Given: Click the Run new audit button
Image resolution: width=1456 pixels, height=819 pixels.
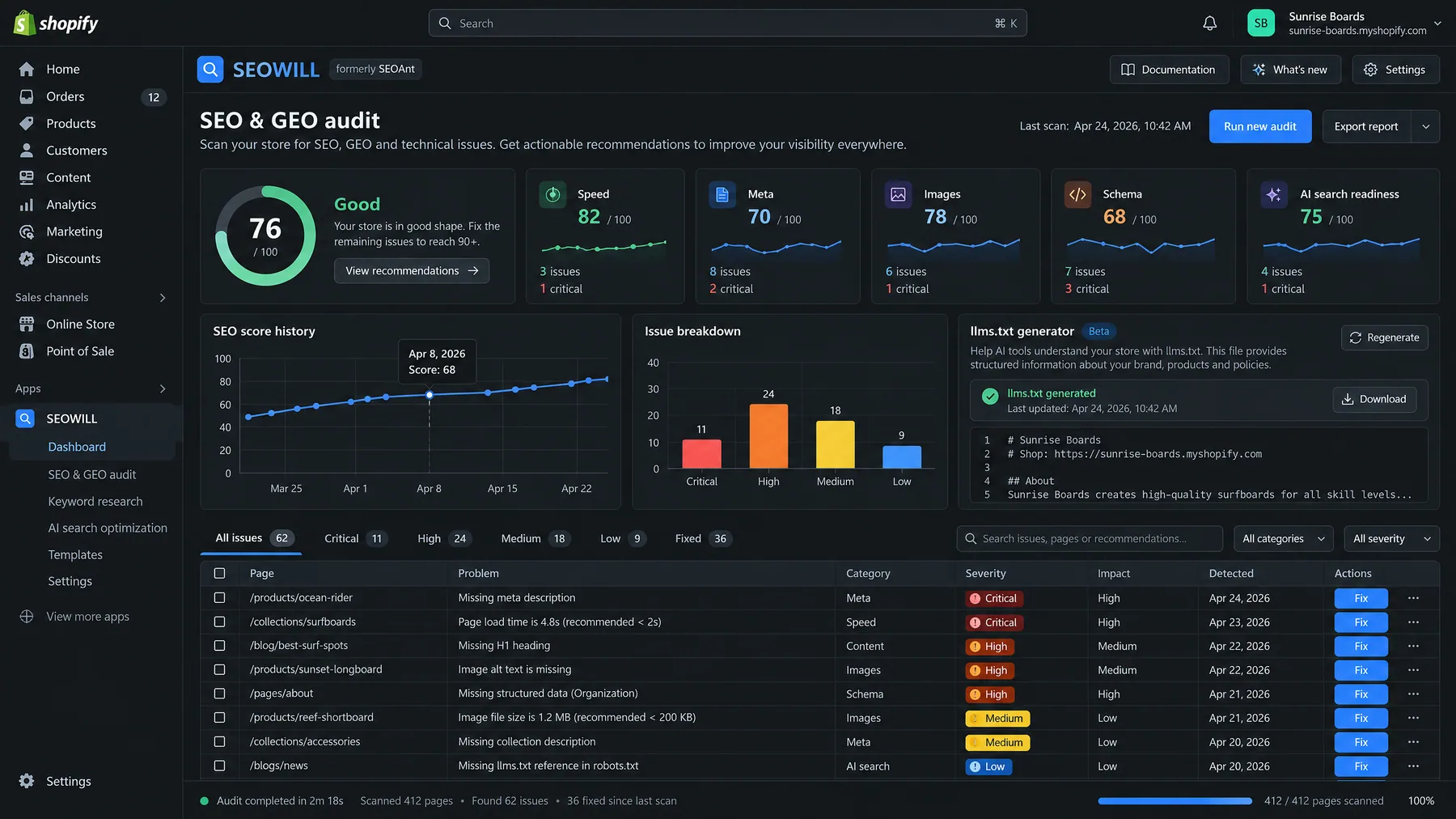Looking at the screenshot, I should (x=1260, y=126).
